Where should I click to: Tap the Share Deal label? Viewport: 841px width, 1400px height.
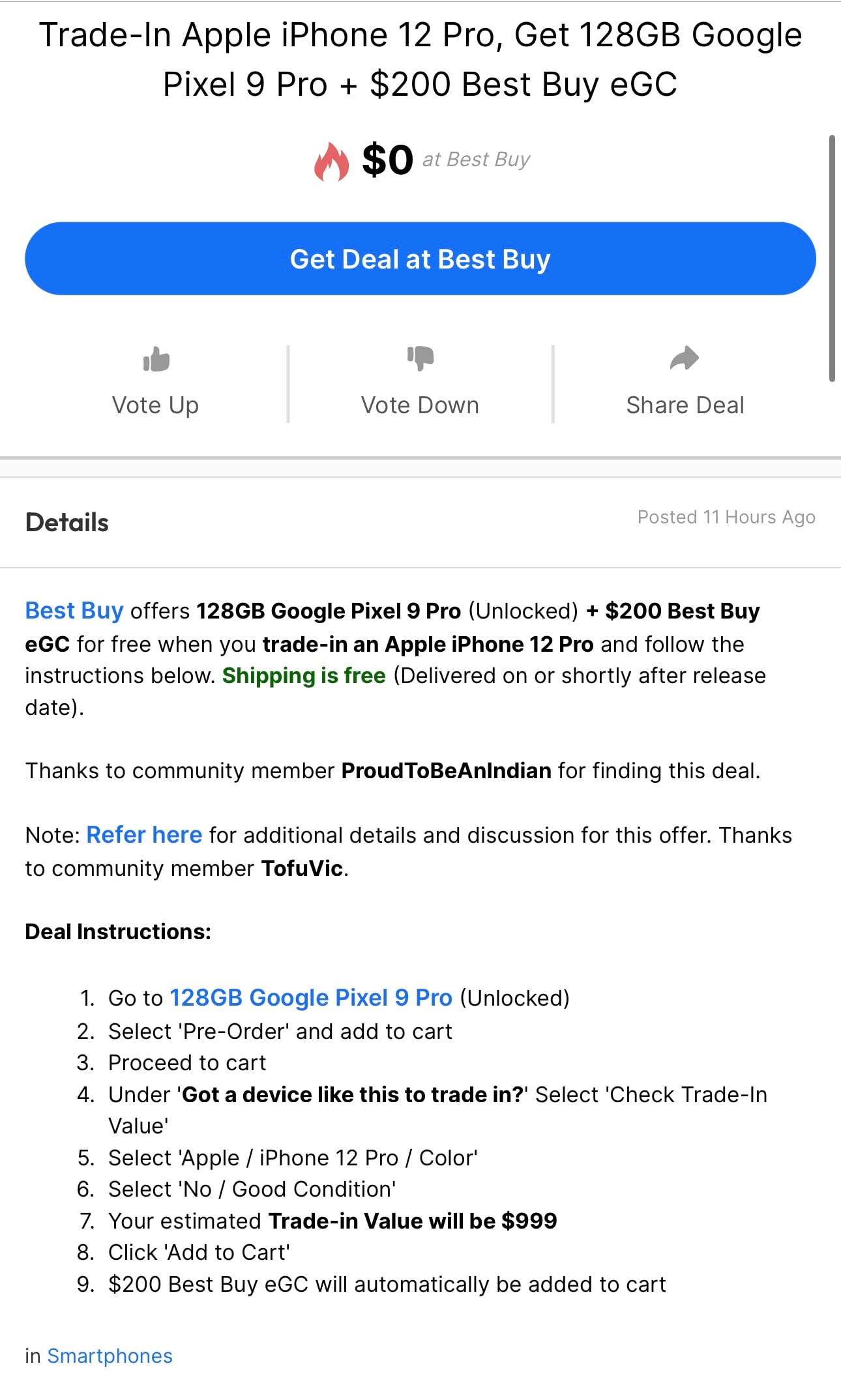click(685, 405)
